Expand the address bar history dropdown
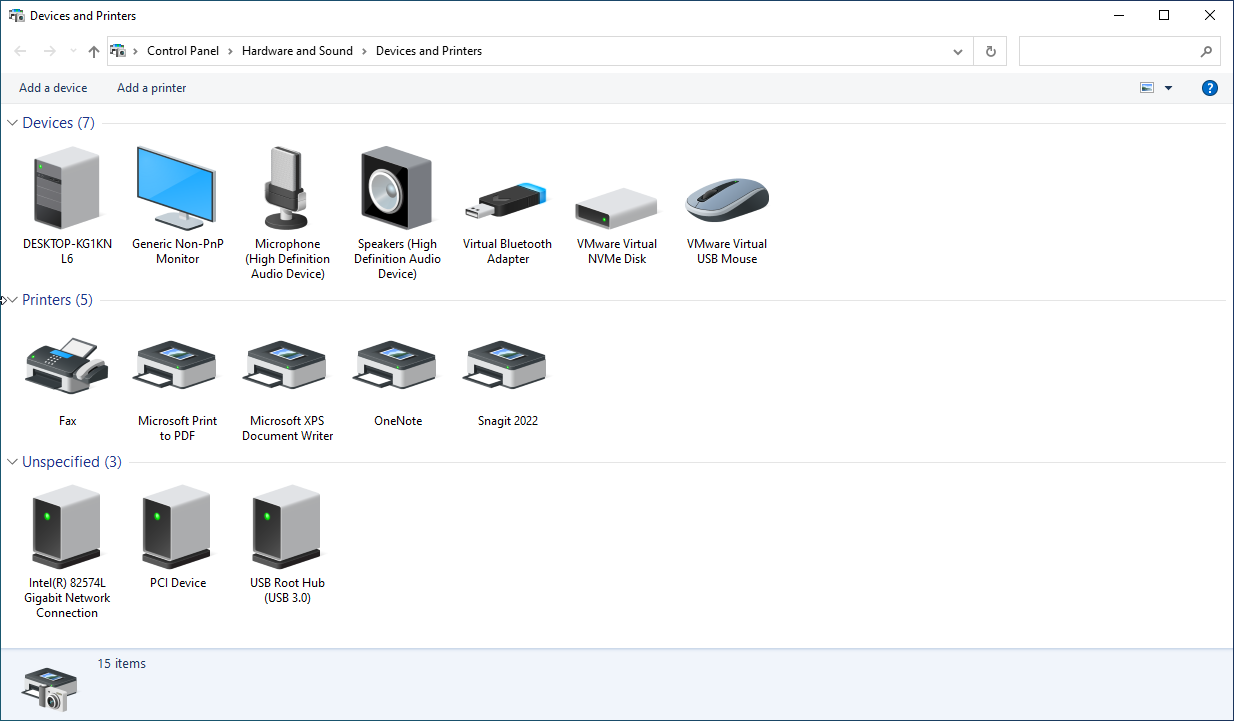Viewport: 1234px width, 721px height. point(958,51)
